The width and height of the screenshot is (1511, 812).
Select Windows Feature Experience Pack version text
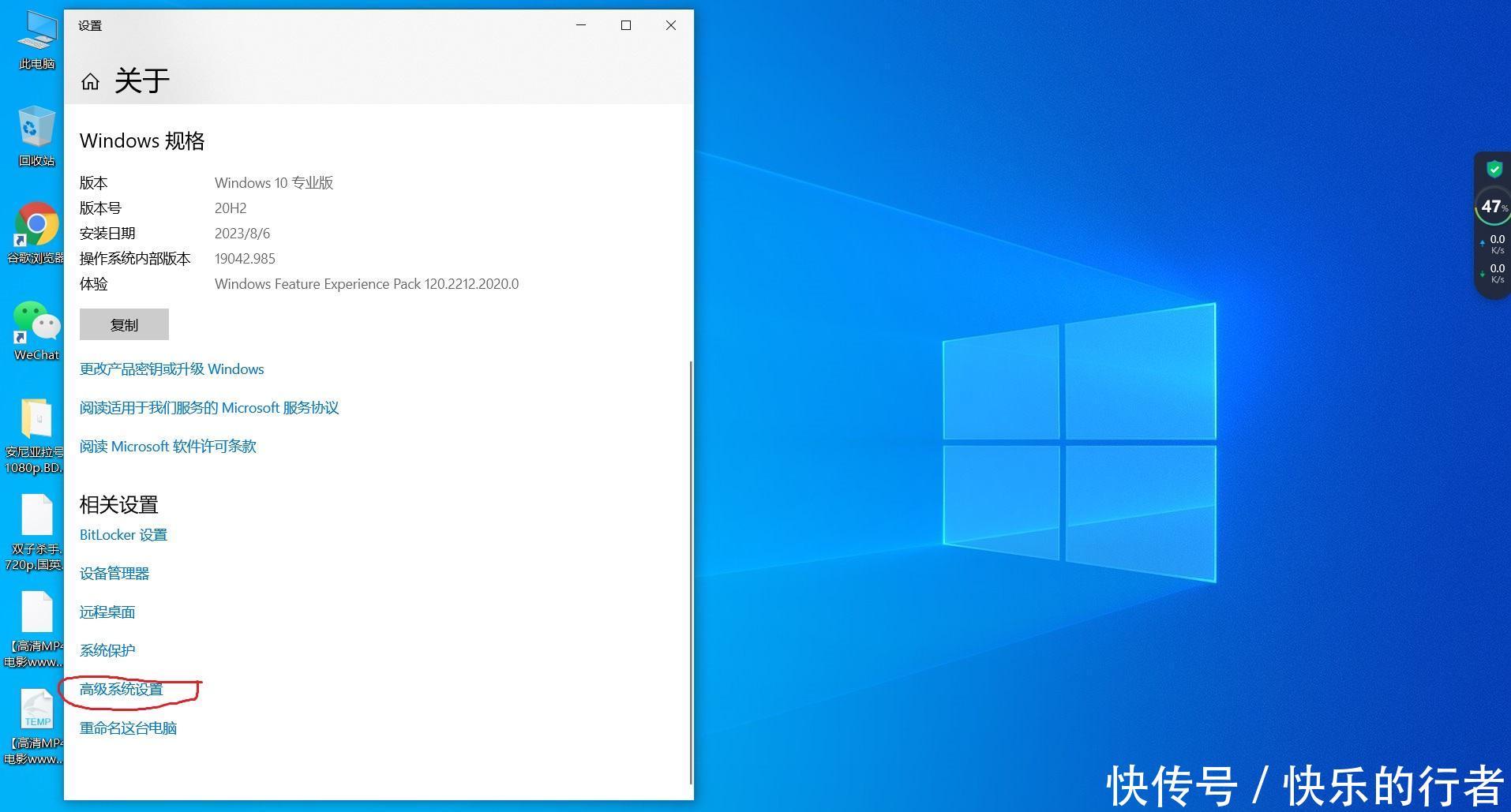click(366, 283)
